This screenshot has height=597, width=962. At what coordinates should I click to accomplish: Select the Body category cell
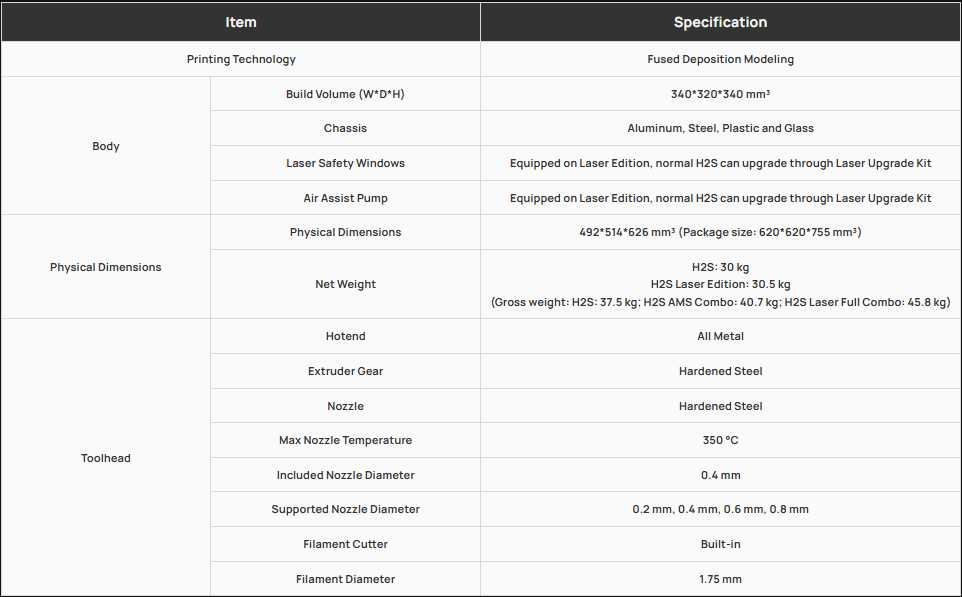click(x=106, y=146)
